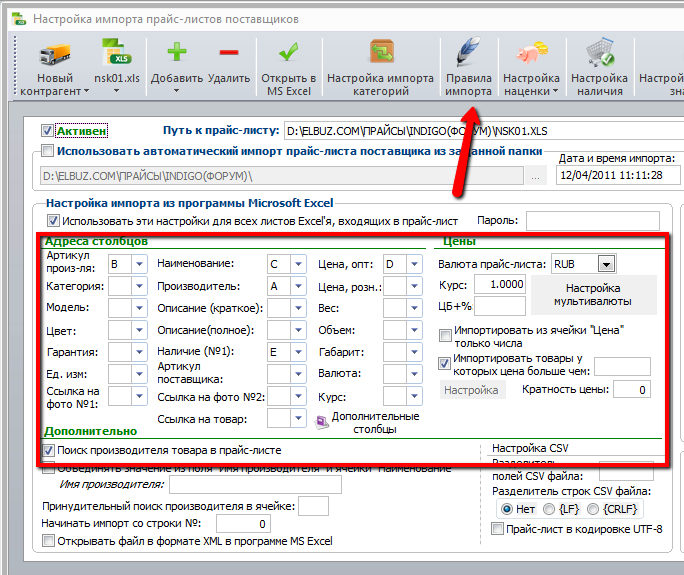Click the Принудительный поиск производителя cell field
684x575 pixels.
coord(313,507)
